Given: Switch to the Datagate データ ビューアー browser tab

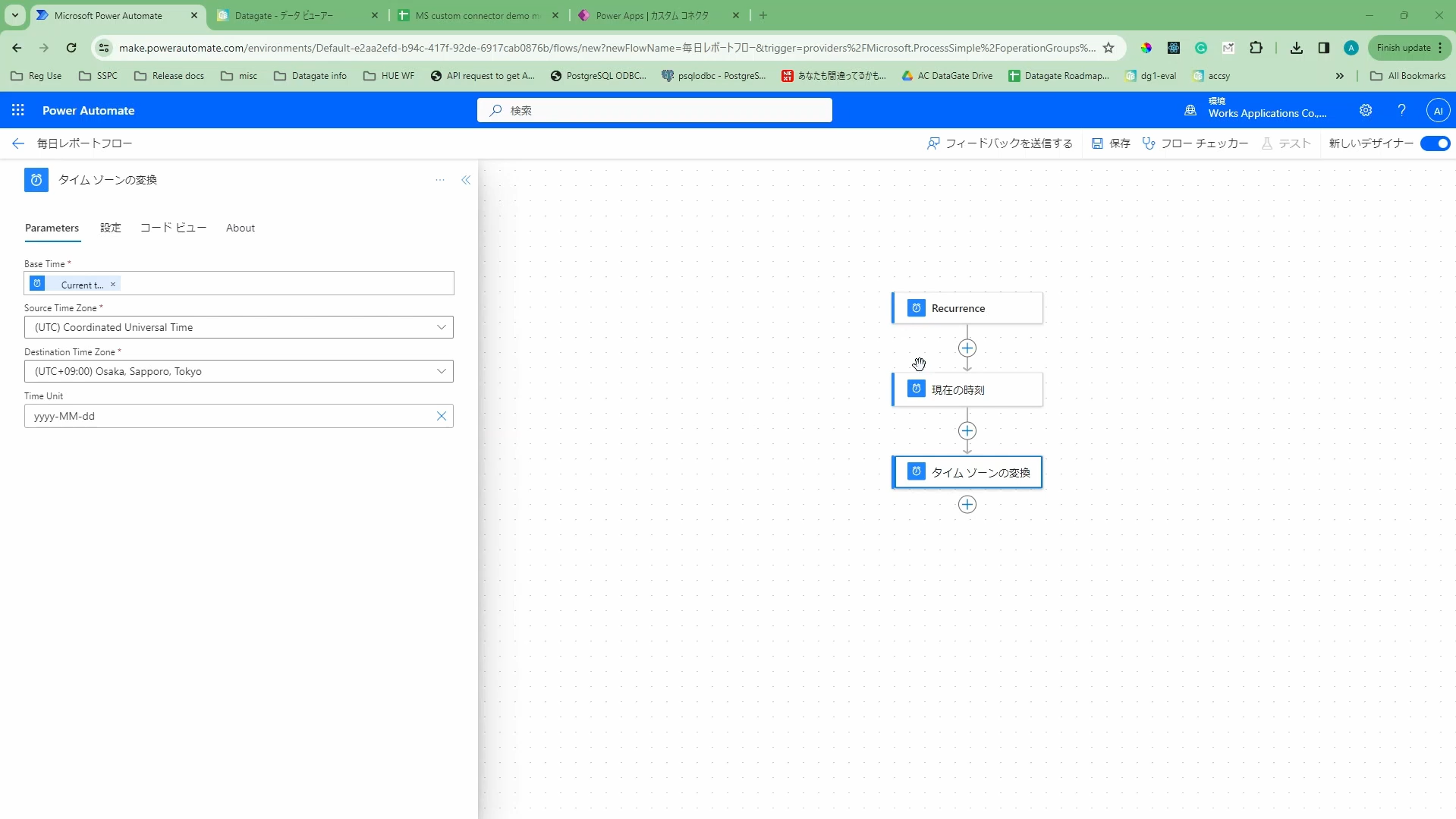Looking at the screenshot, I should (297, 15).
